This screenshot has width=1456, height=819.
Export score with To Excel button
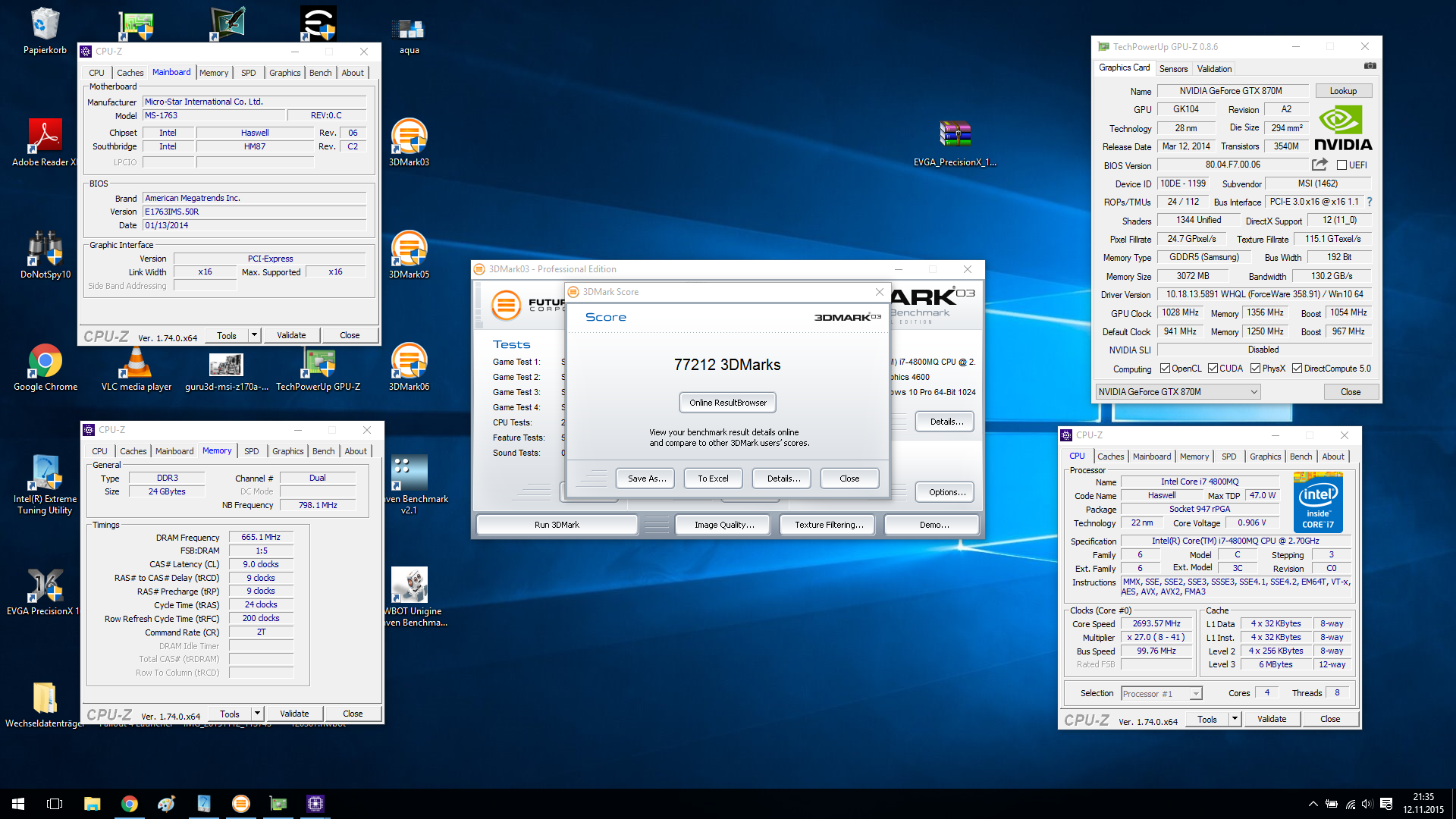713,479
